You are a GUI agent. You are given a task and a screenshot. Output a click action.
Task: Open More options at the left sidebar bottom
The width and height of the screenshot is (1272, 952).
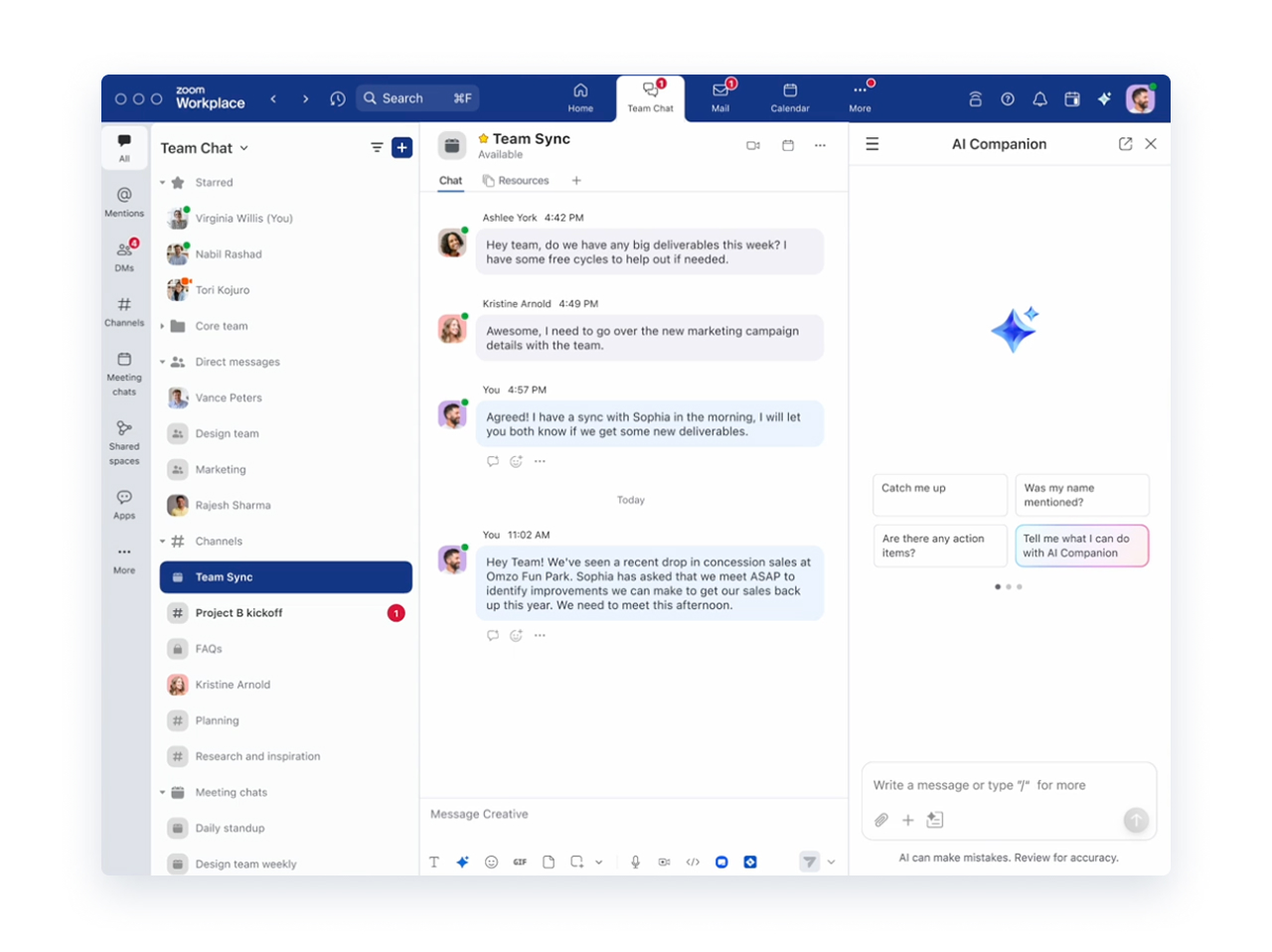coord(124,559)
